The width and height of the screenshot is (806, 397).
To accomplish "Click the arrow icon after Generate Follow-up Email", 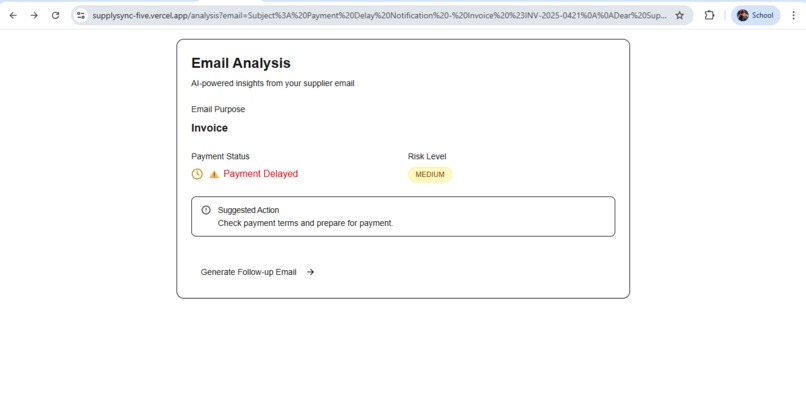I will [x=310, y=272].
